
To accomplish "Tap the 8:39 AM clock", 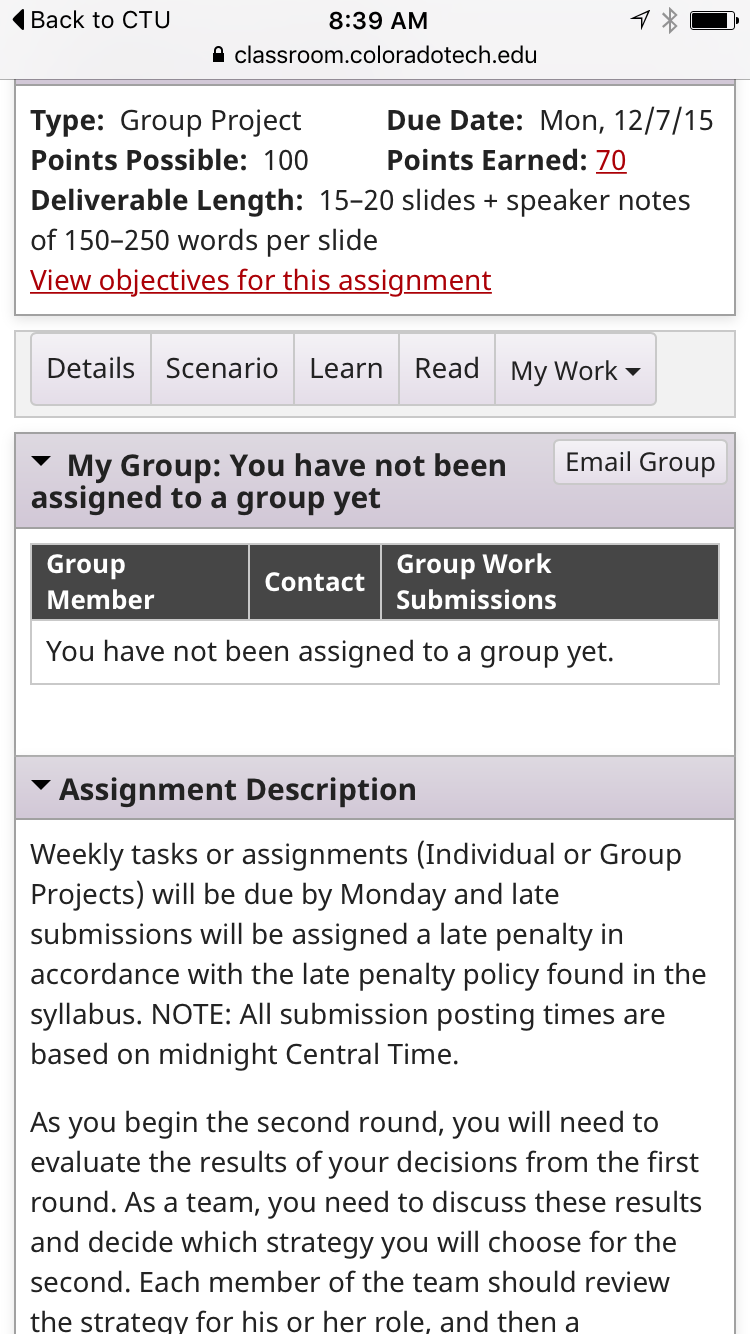I will tap(378, 20).
